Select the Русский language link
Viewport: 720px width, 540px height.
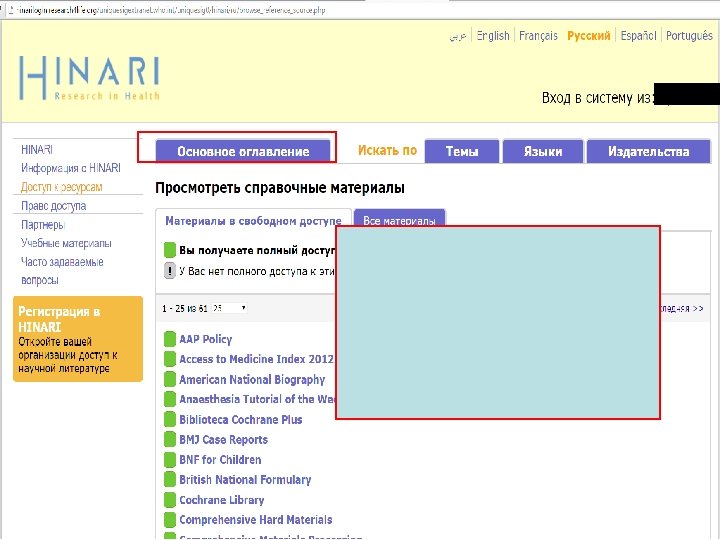coord(589,36)
